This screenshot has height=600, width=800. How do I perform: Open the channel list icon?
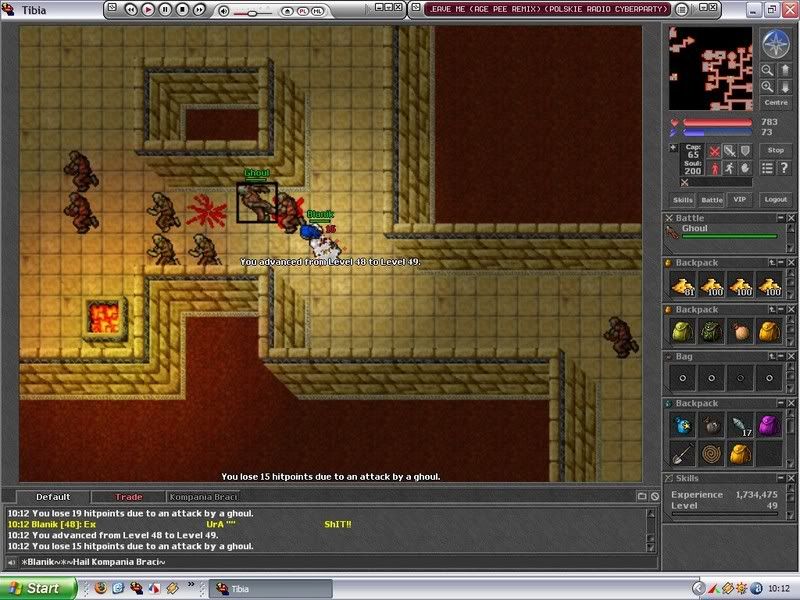(x=642, y=496)
